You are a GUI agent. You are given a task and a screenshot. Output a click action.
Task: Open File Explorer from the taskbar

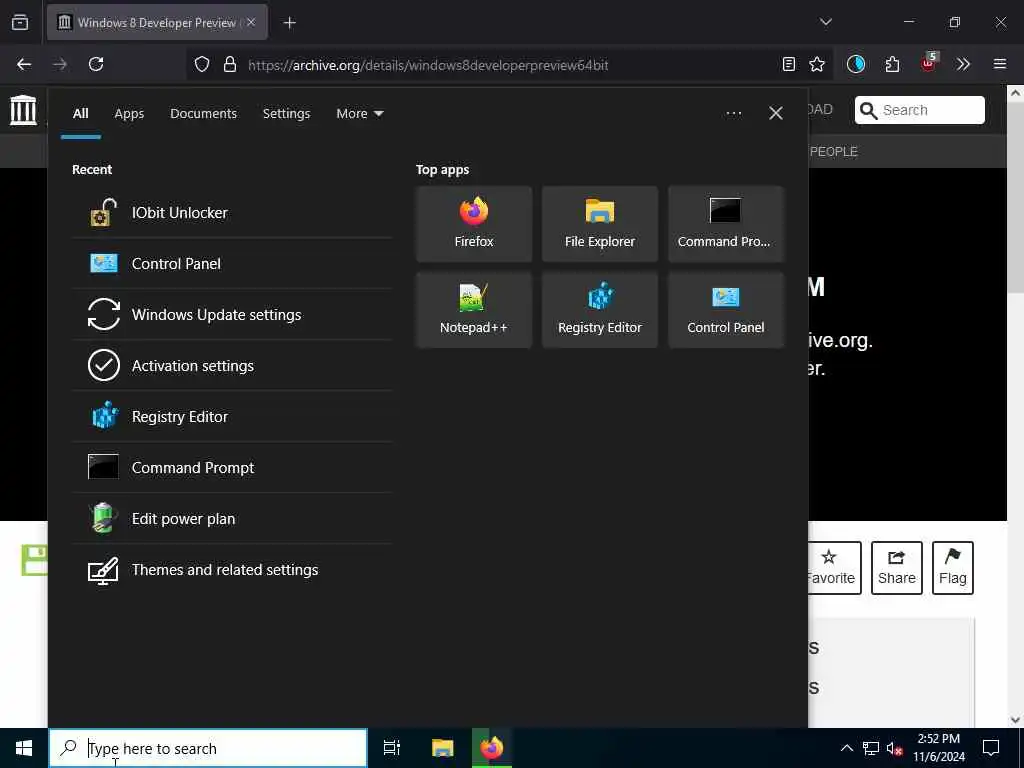click(x=442, y=748)
